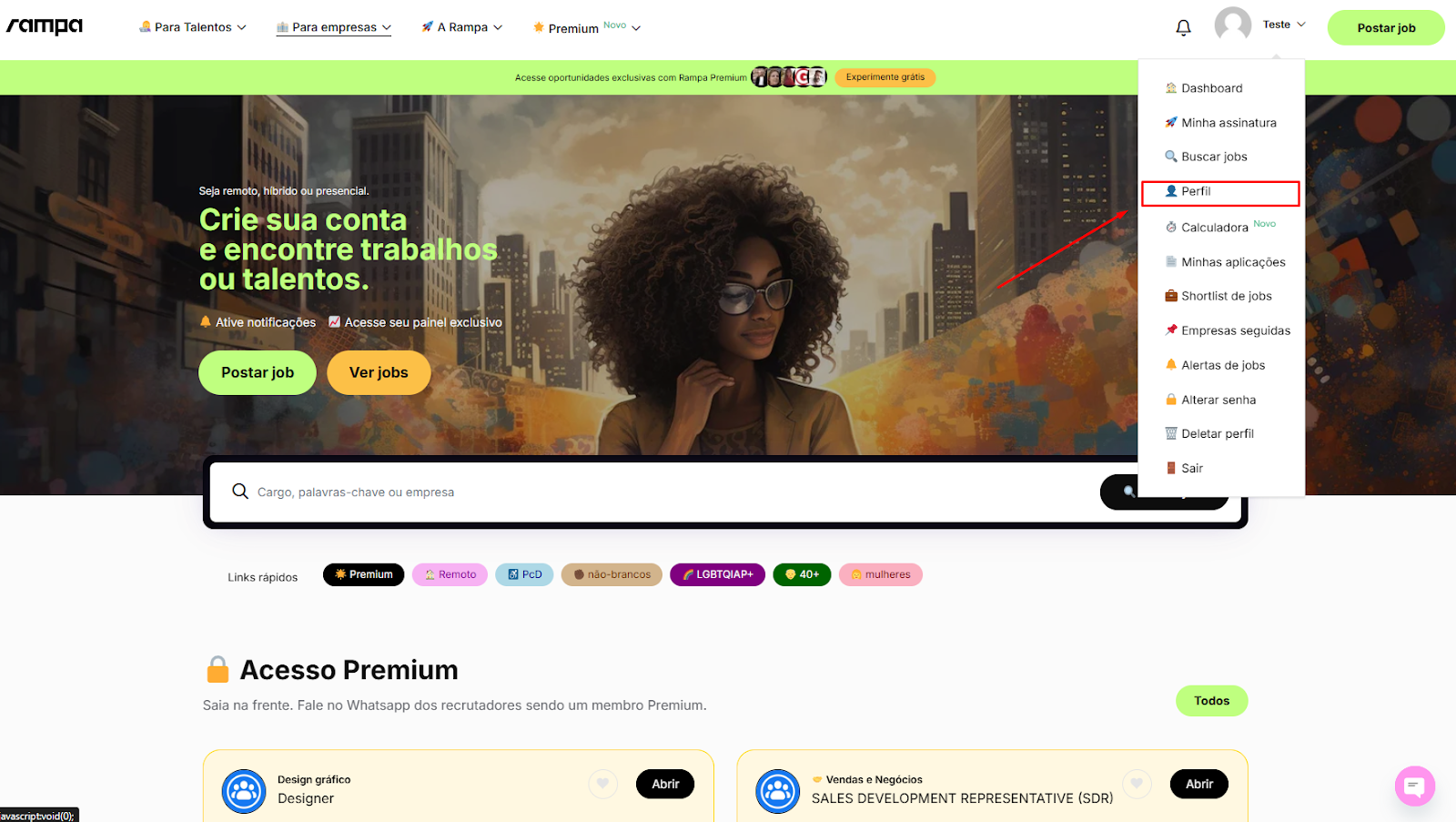Open the Premium Novo dropdown

tap(587, 27)
